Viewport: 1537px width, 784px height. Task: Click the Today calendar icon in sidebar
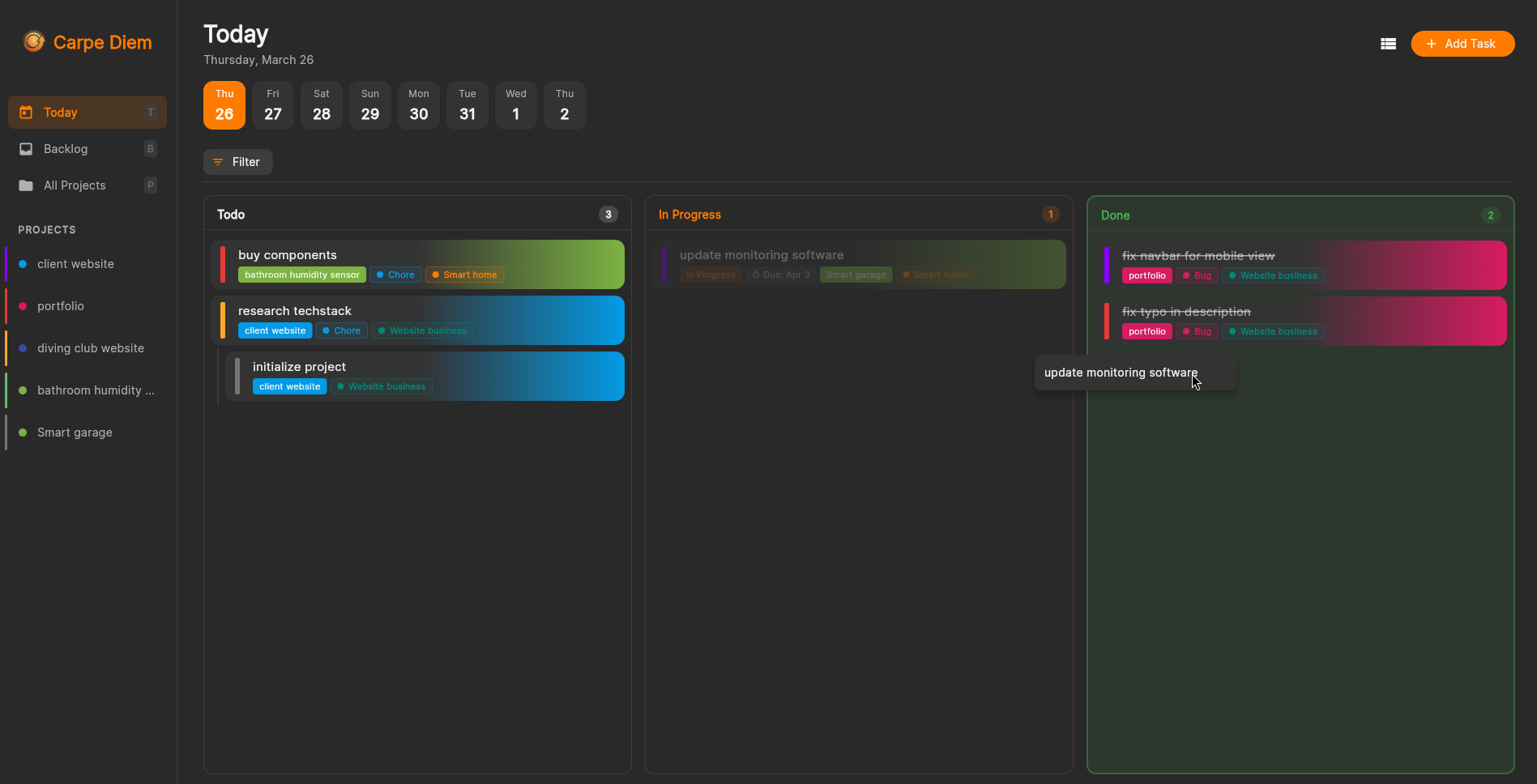(26, 113)
